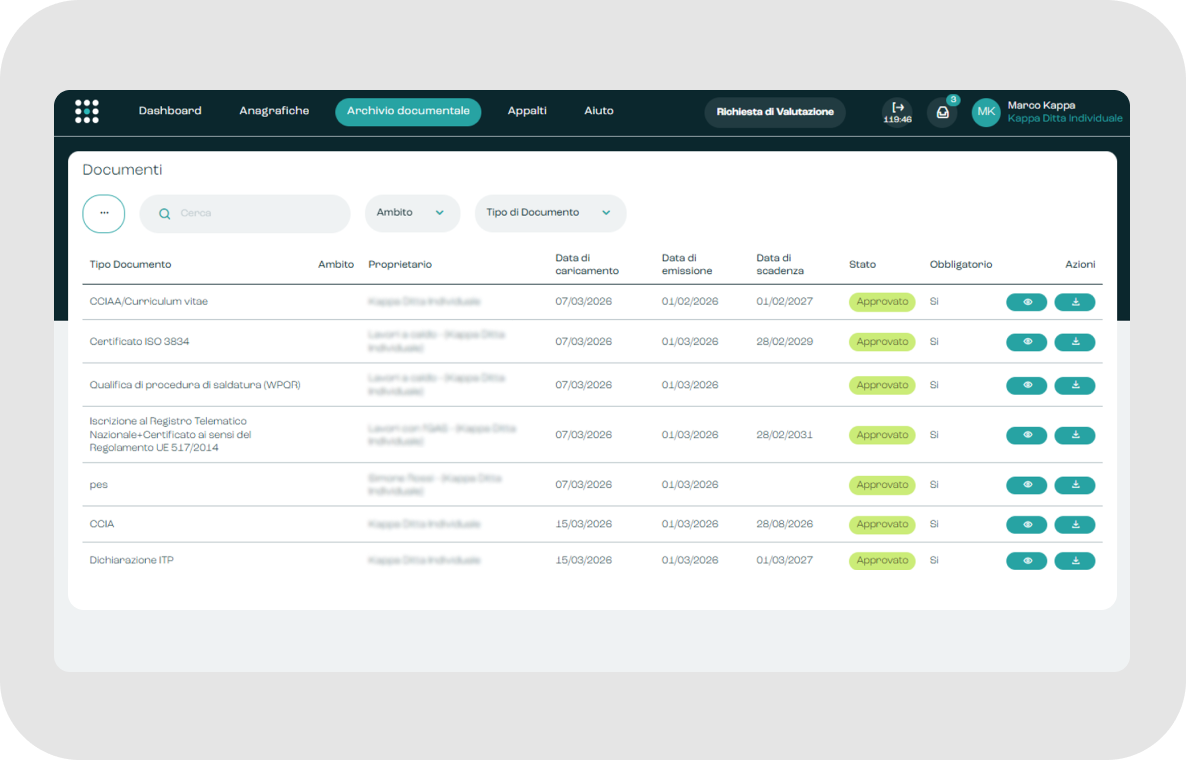Click the 28/02/2031 expiry date cell
Image resolution: width=1186 pixels, height=760 pixels.
[x=784, y=435]
